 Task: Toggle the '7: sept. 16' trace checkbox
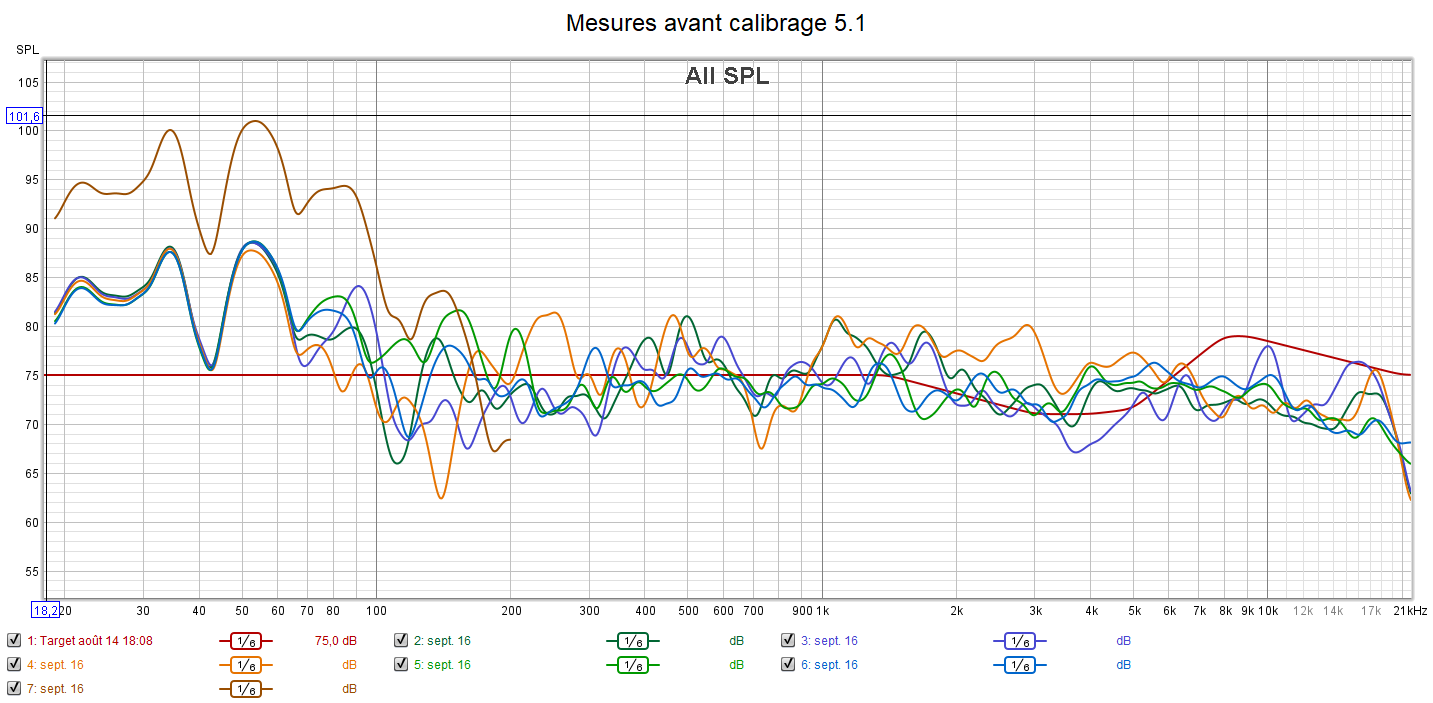coord(14,689)
